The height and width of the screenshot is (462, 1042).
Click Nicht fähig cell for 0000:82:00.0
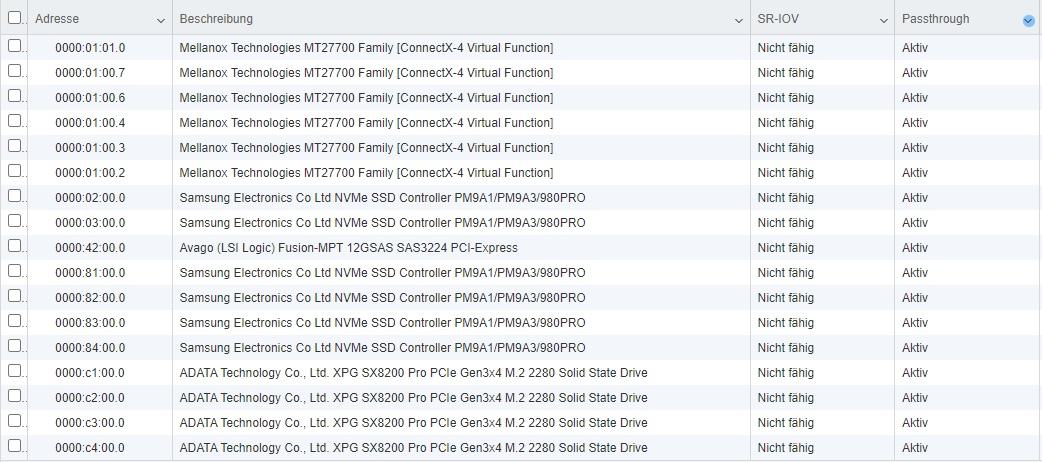[785, 298]
